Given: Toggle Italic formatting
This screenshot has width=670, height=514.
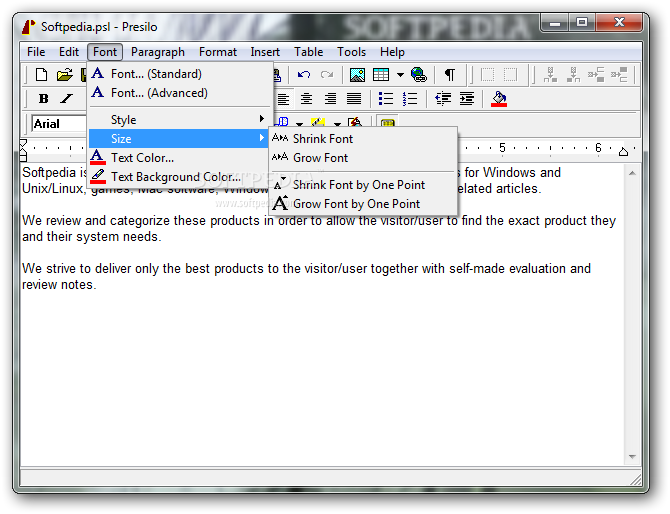Looking at the screenshot, I should click(x=66, y=99).
